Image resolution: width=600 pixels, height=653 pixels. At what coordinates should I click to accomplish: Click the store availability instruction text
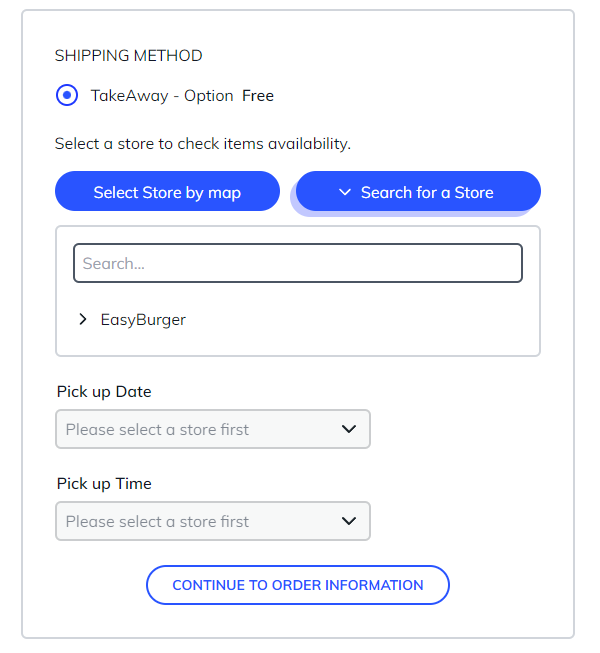pos(203,144)
